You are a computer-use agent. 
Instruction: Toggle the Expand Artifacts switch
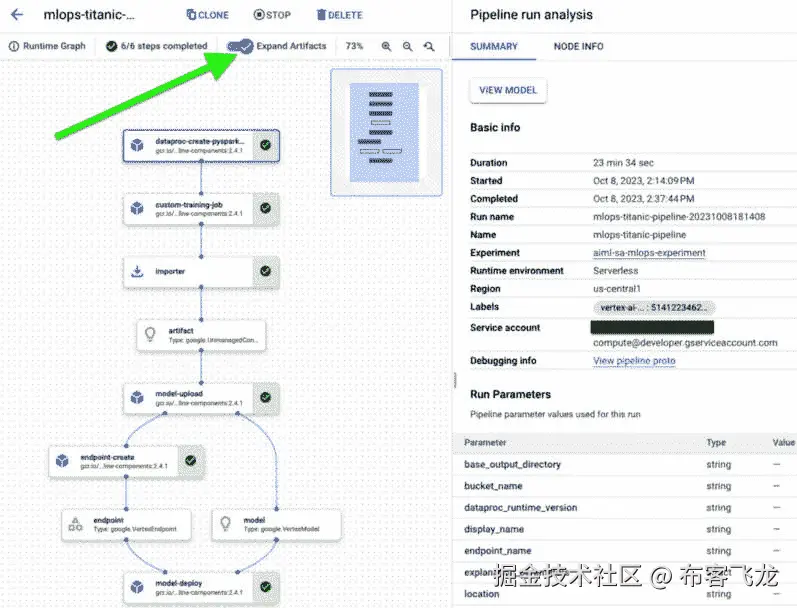240,46
